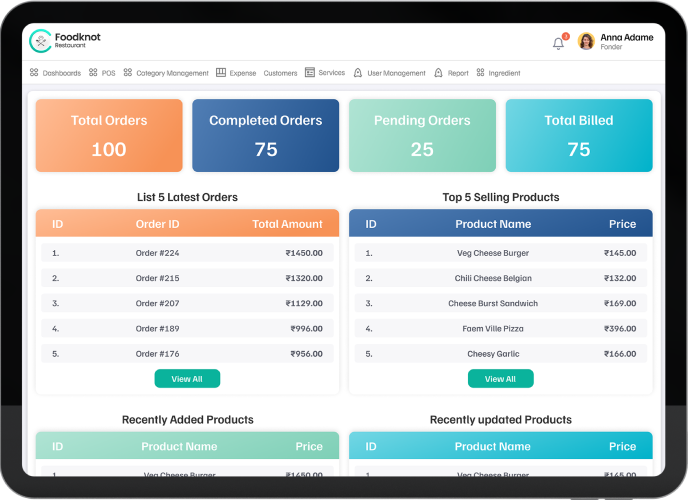Open the notifications bell icon
Image resolution: width=688 pixels, height=500 pixels.
(558, 43)
